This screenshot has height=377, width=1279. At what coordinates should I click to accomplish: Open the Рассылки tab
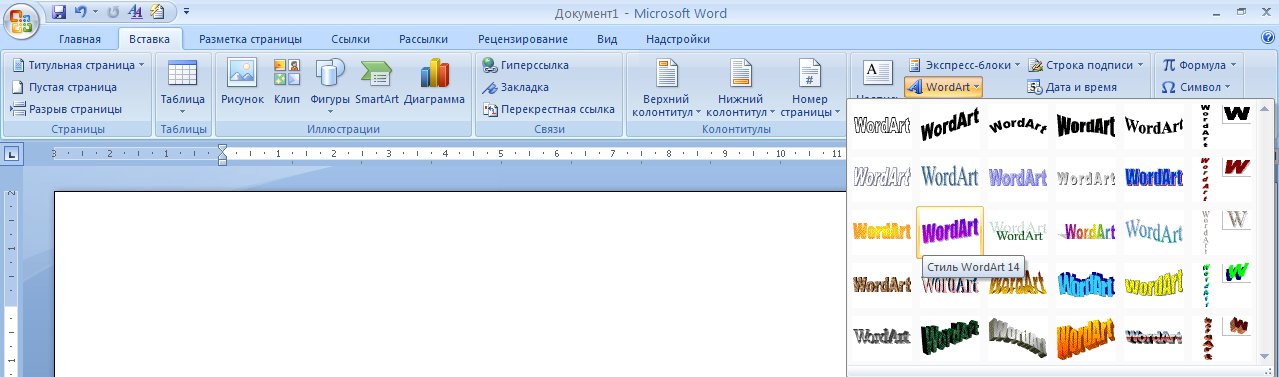point(423,39)
